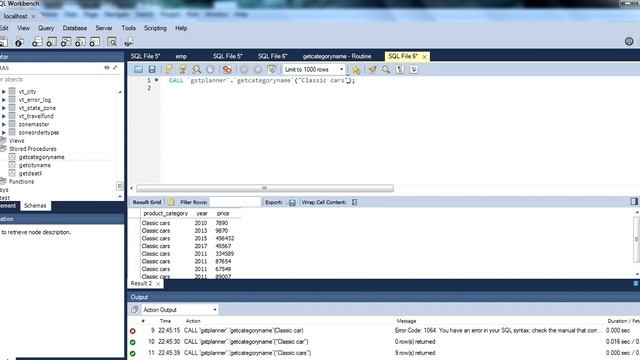
Task: Click the reconnect to DBMS icon
Action: coord(129,42)
